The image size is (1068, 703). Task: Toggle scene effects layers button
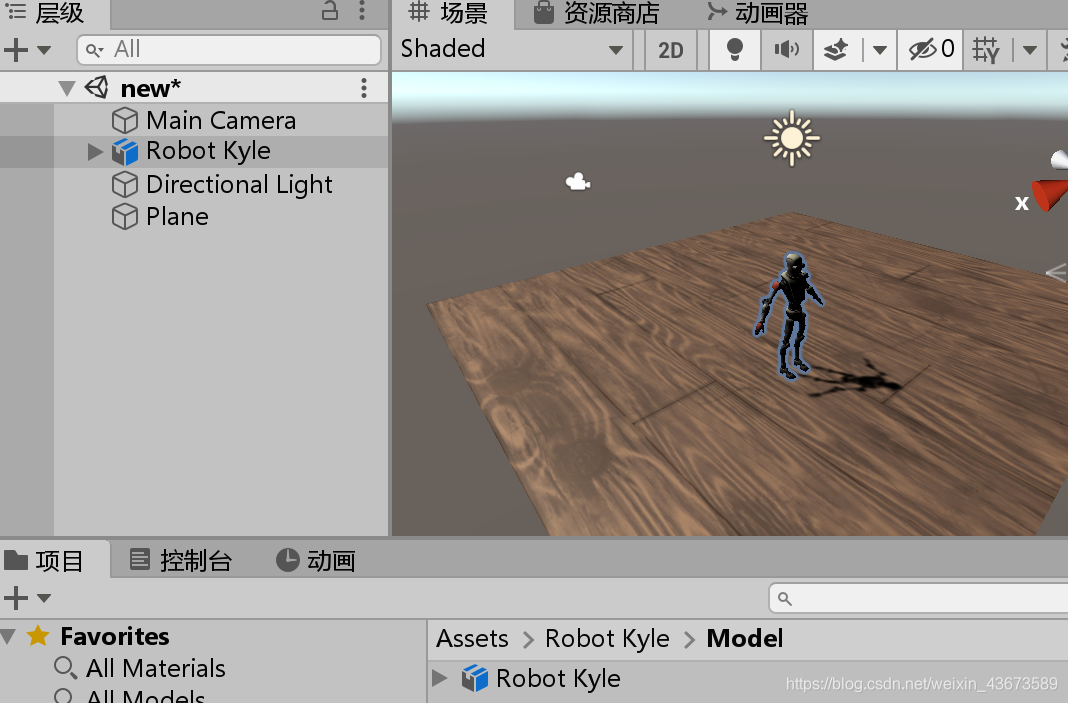(836, 50)
